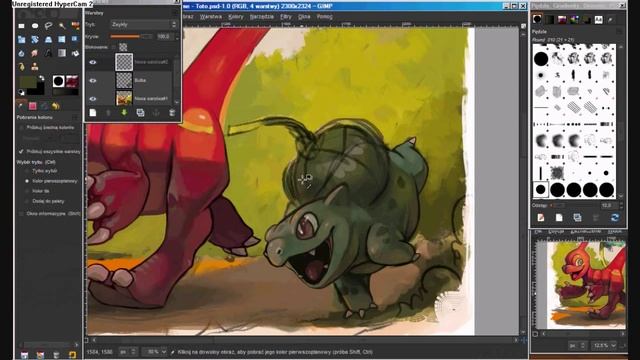640x360 pixels.
Task: Duplicate the selected layer
Action: coord(140,113)
